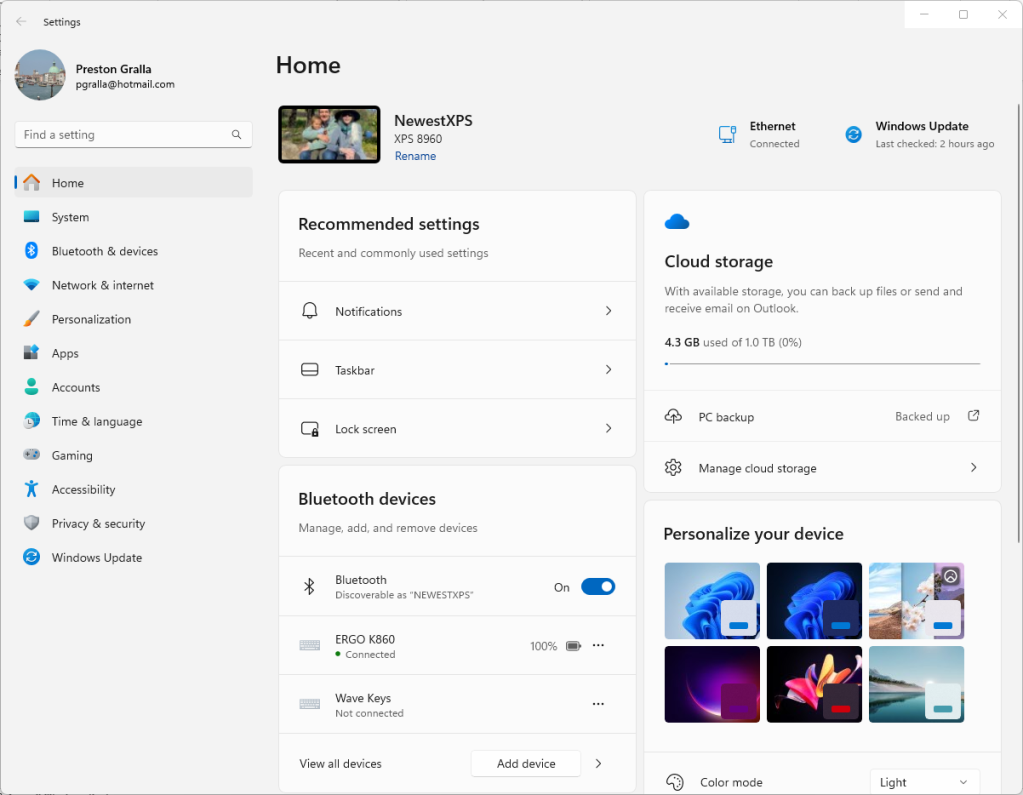Click the Windows Update icon in sidebar
This screenshot has height=795, width=1023.
coord(31,557)
